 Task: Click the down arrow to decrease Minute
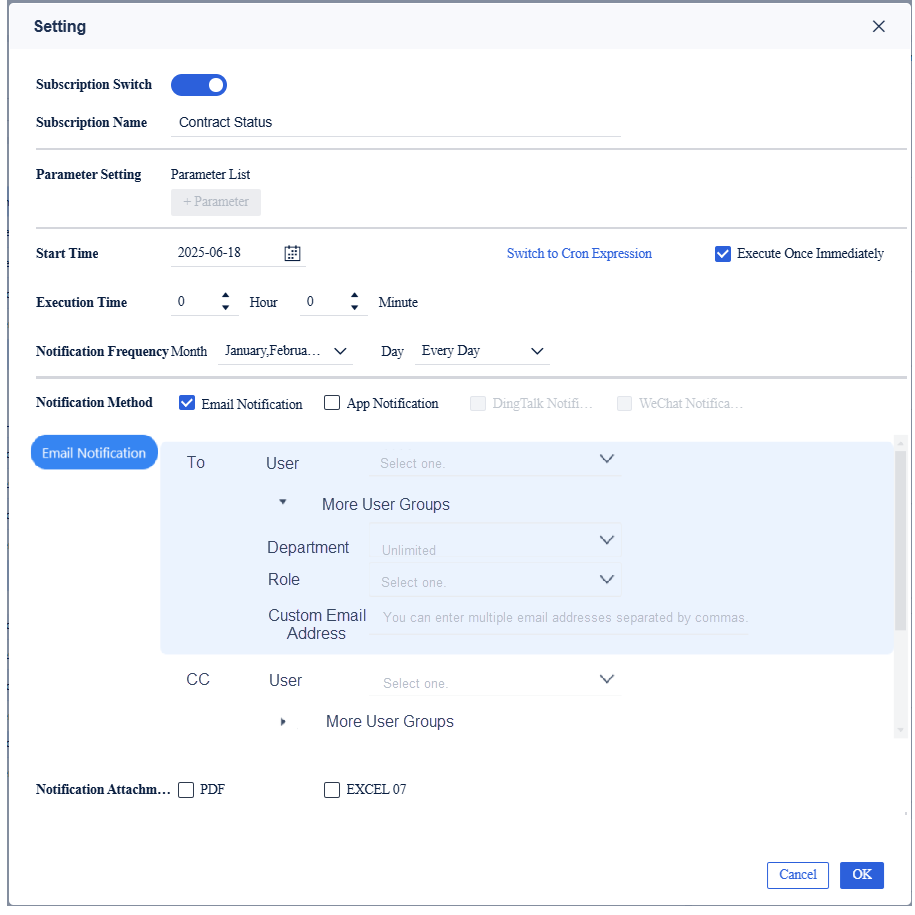pyautogui.click(x=355, y=306)
